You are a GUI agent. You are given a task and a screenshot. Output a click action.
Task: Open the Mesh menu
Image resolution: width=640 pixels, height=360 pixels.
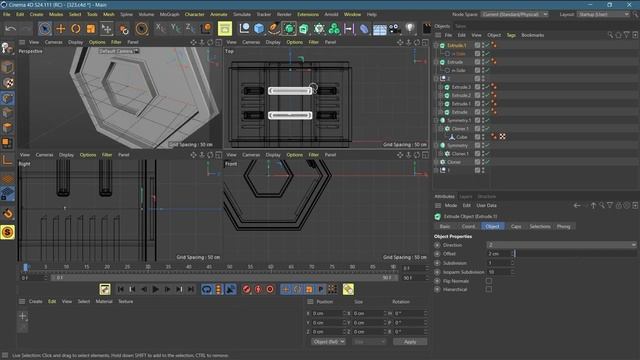click(x=109, y=14)
